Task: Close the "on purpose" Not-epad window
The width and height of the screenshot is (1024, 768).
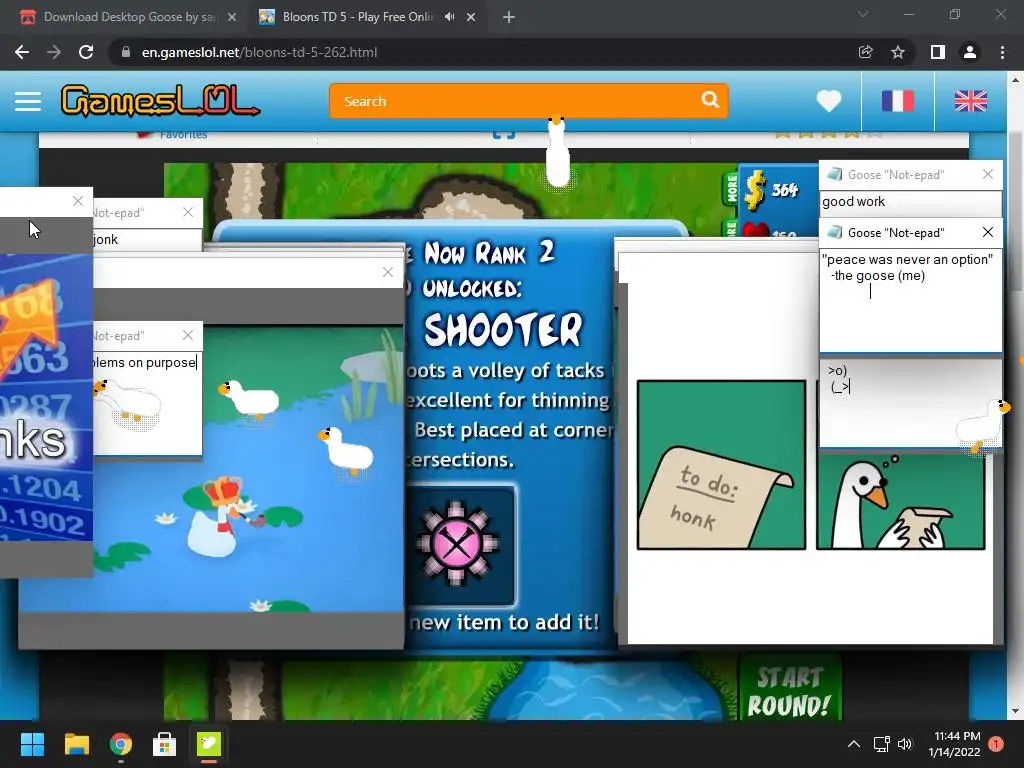Action: [x=188, y=335]
